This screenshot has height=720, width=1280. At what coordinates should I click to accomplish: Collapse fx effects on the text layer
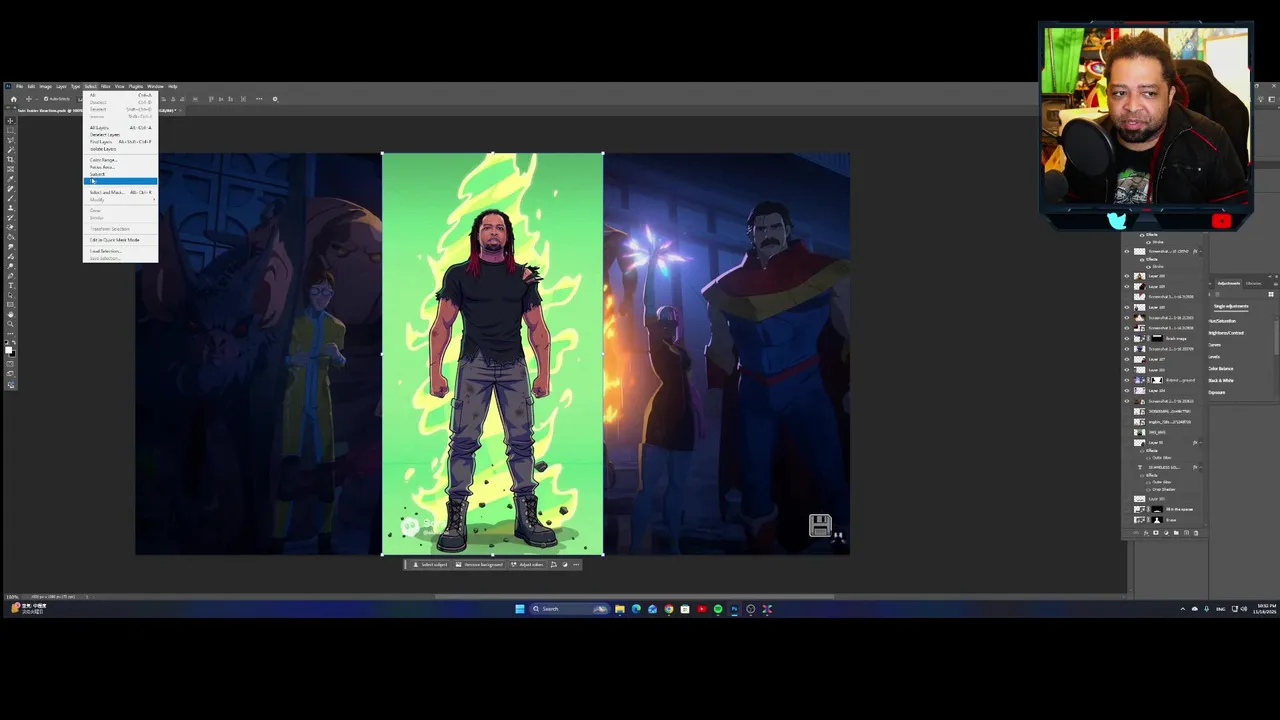coord(1200,467)
